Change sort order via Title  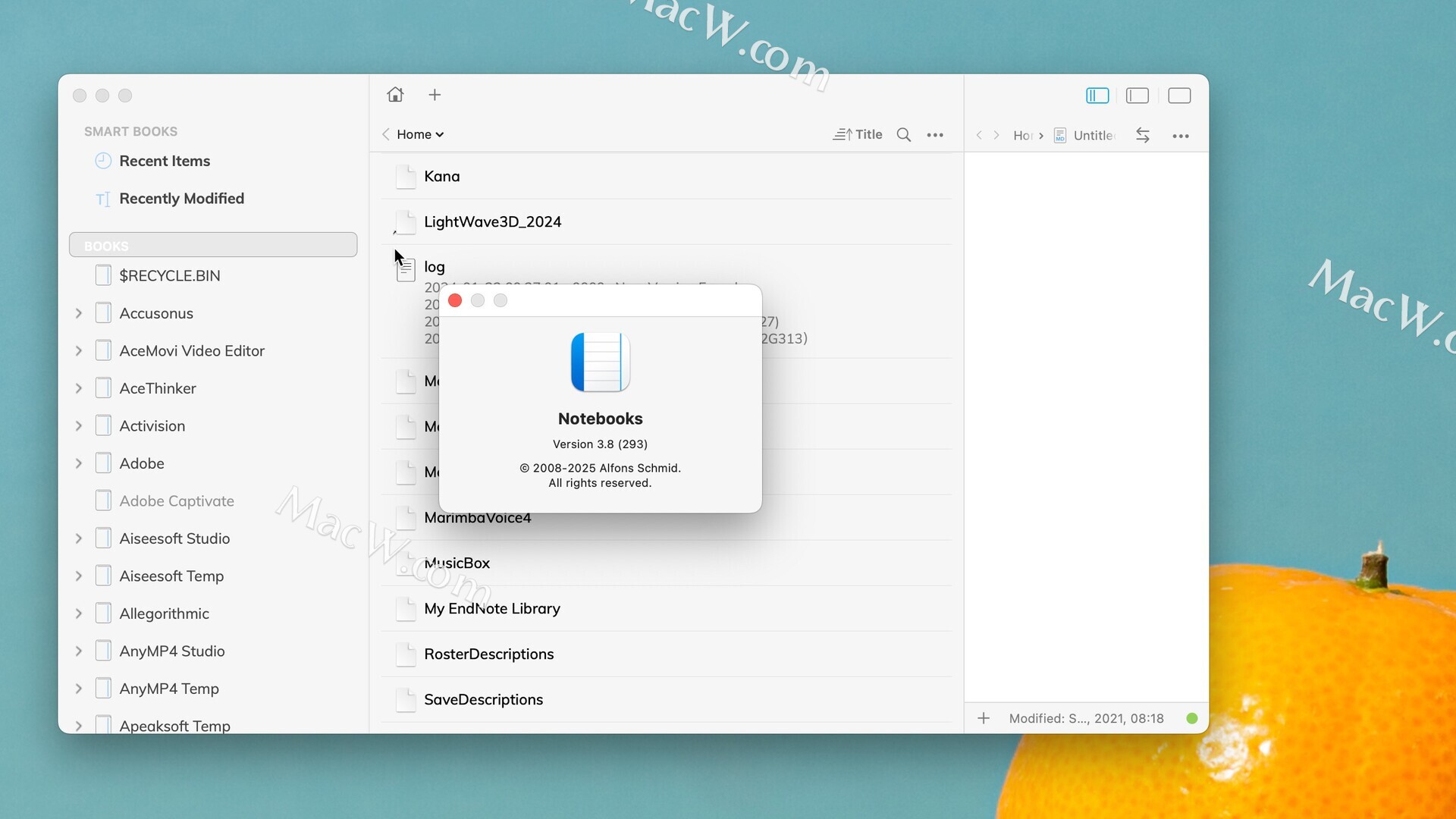[858, 134]
